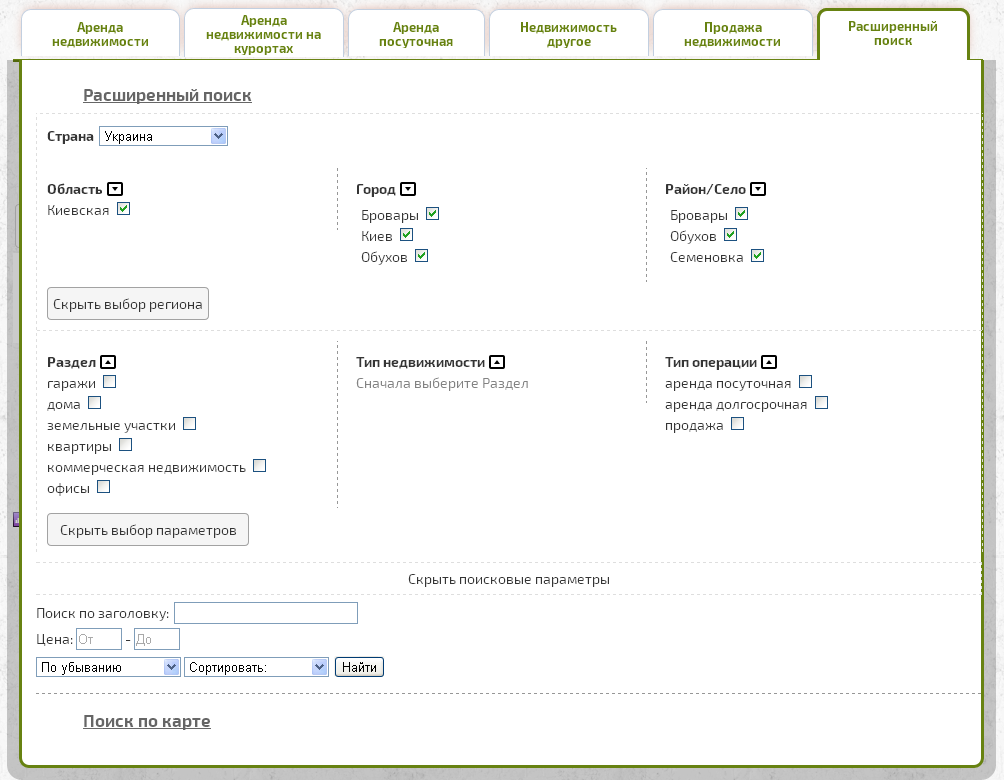Screen dimensions: 1004x780
Task: Collapse the Тип операции arrow icon
Action: click(x=769, y=362)
